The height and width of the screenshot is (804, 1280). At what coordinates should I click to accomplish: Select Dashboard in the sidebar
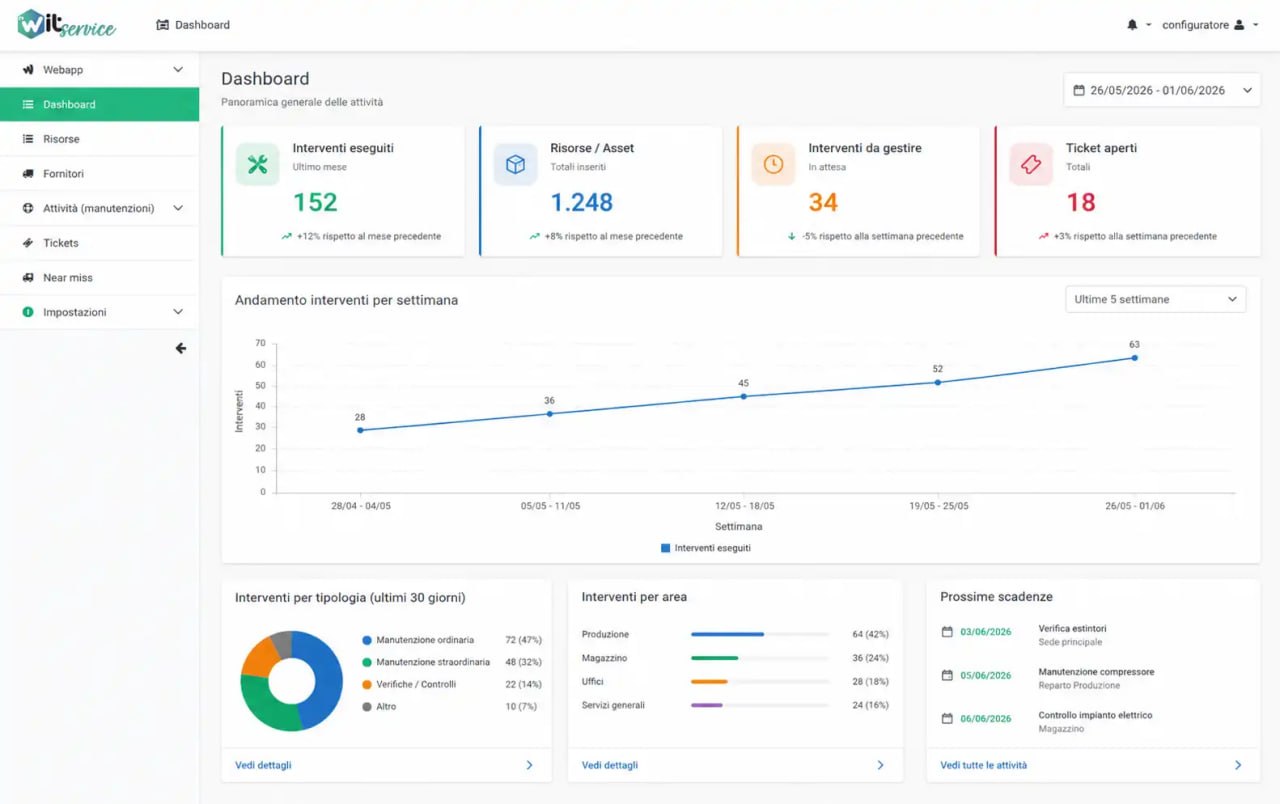coord(100,104)
